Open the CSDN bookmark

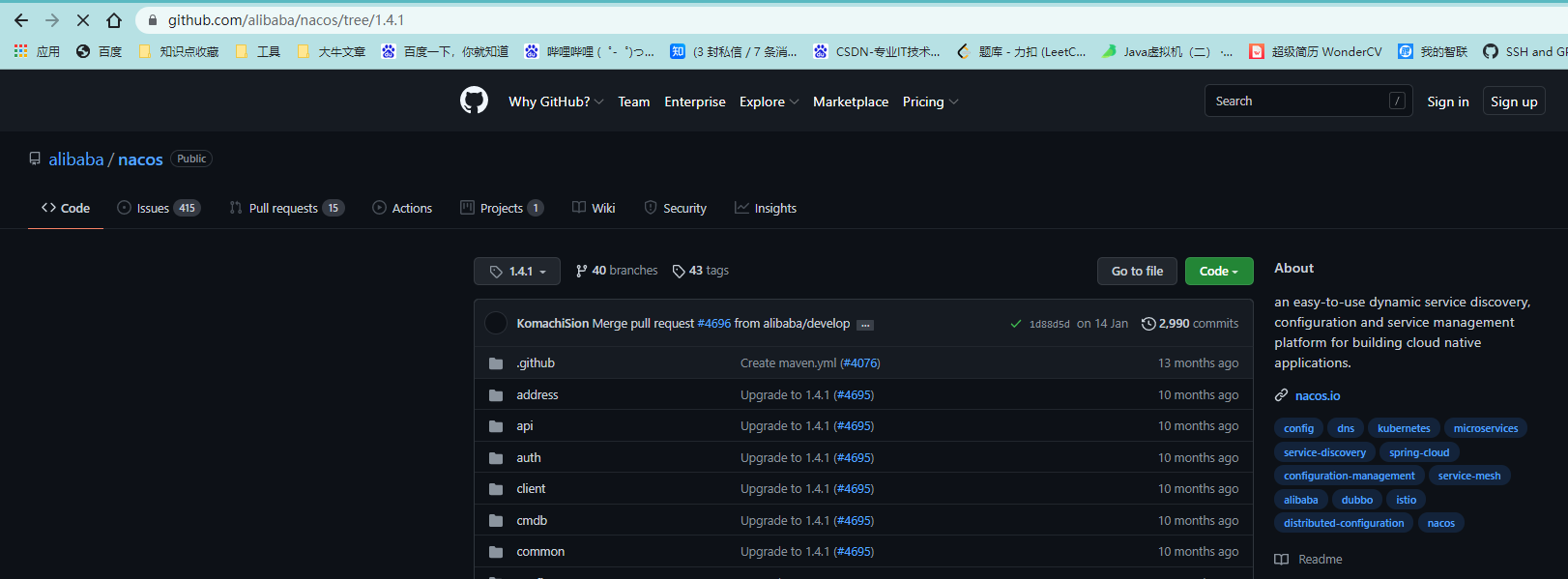(877, 51)
